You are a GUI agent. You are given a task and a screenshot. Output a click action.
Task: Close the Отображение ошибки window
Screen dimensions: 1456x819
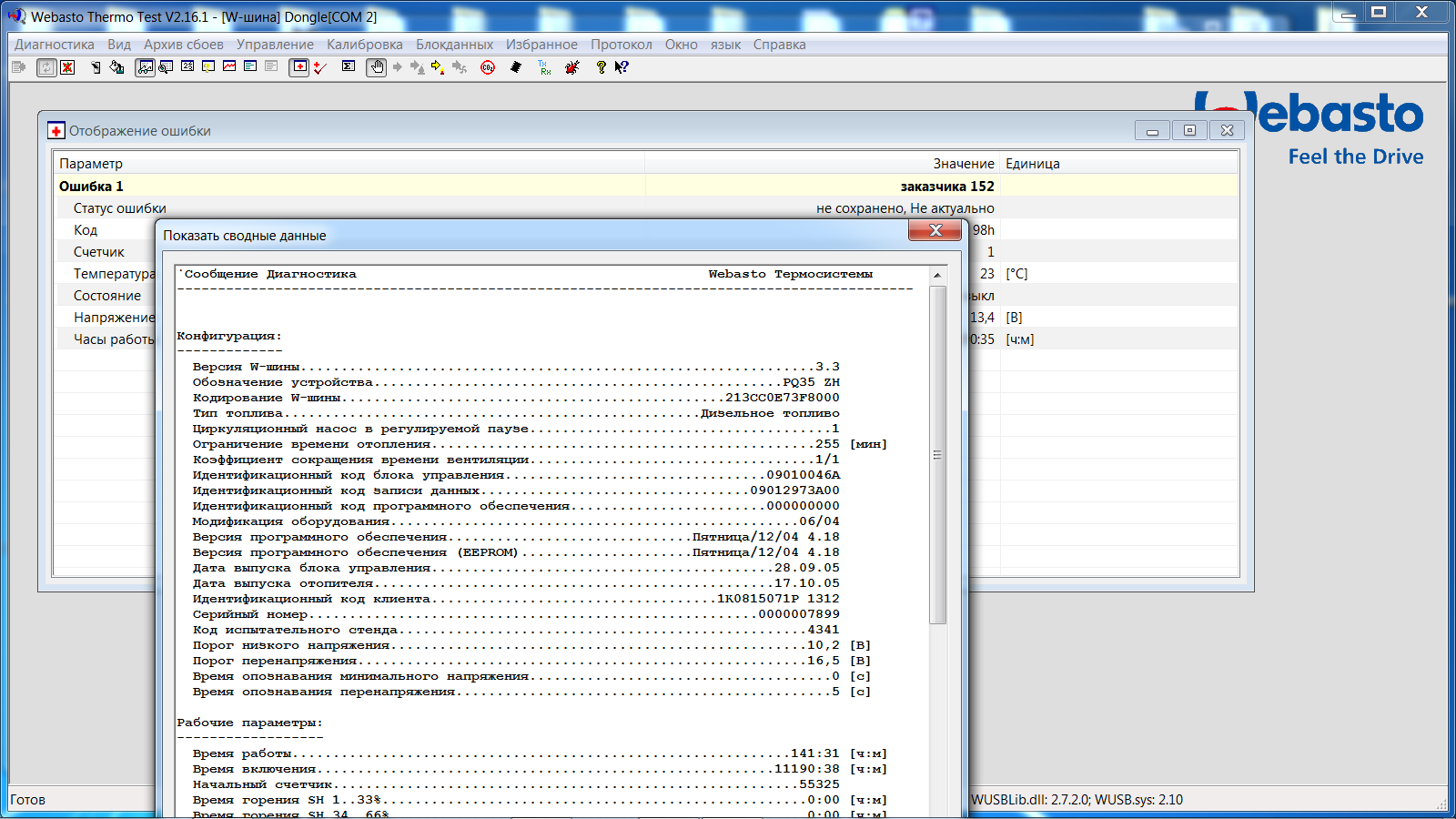pos(1227,131)
